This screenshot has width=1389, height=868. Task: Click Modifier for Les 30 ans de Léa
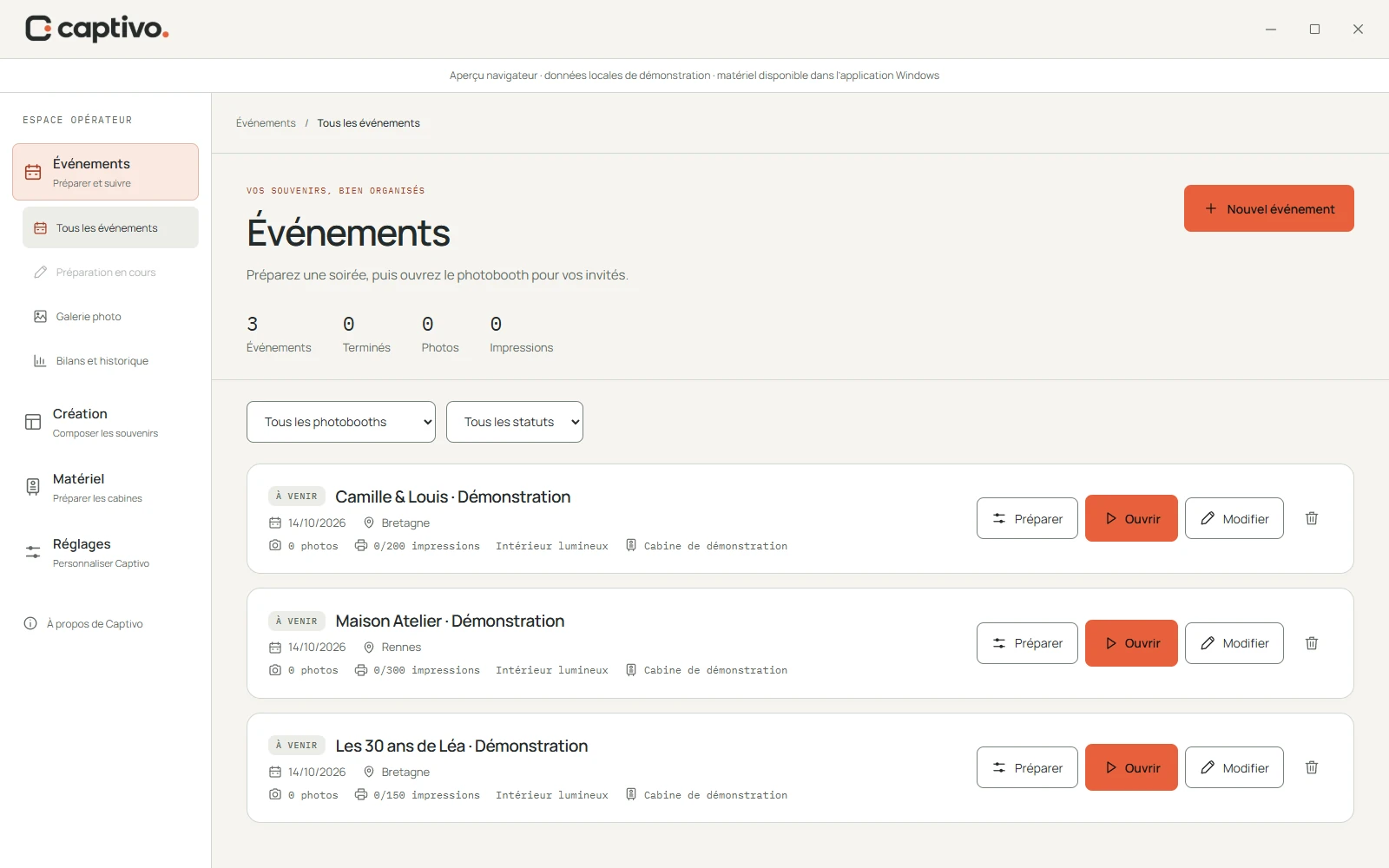pos(1234,767)
